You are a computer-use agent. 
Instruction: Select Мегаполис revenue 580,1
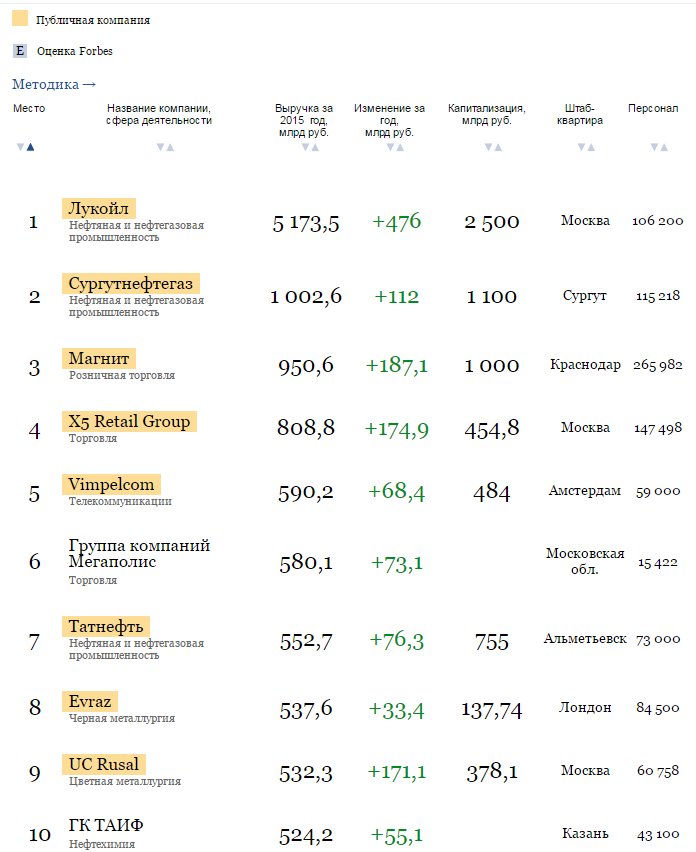pyautogui.click(x=306, y=563)
